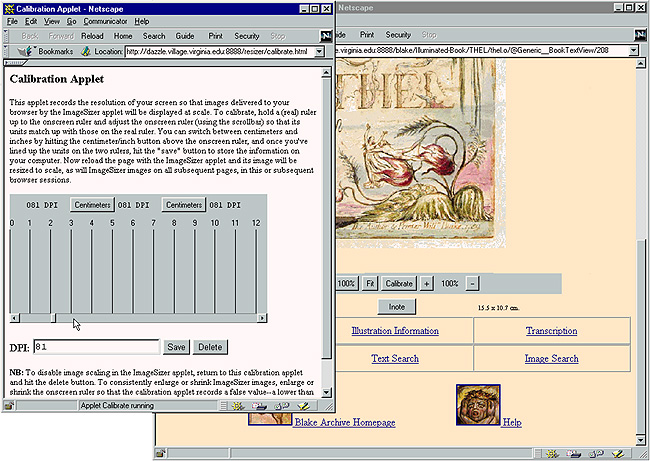650x461 pixels.
Task: Expand the Location dropdown in Calibration window
Action: point(319,51)
